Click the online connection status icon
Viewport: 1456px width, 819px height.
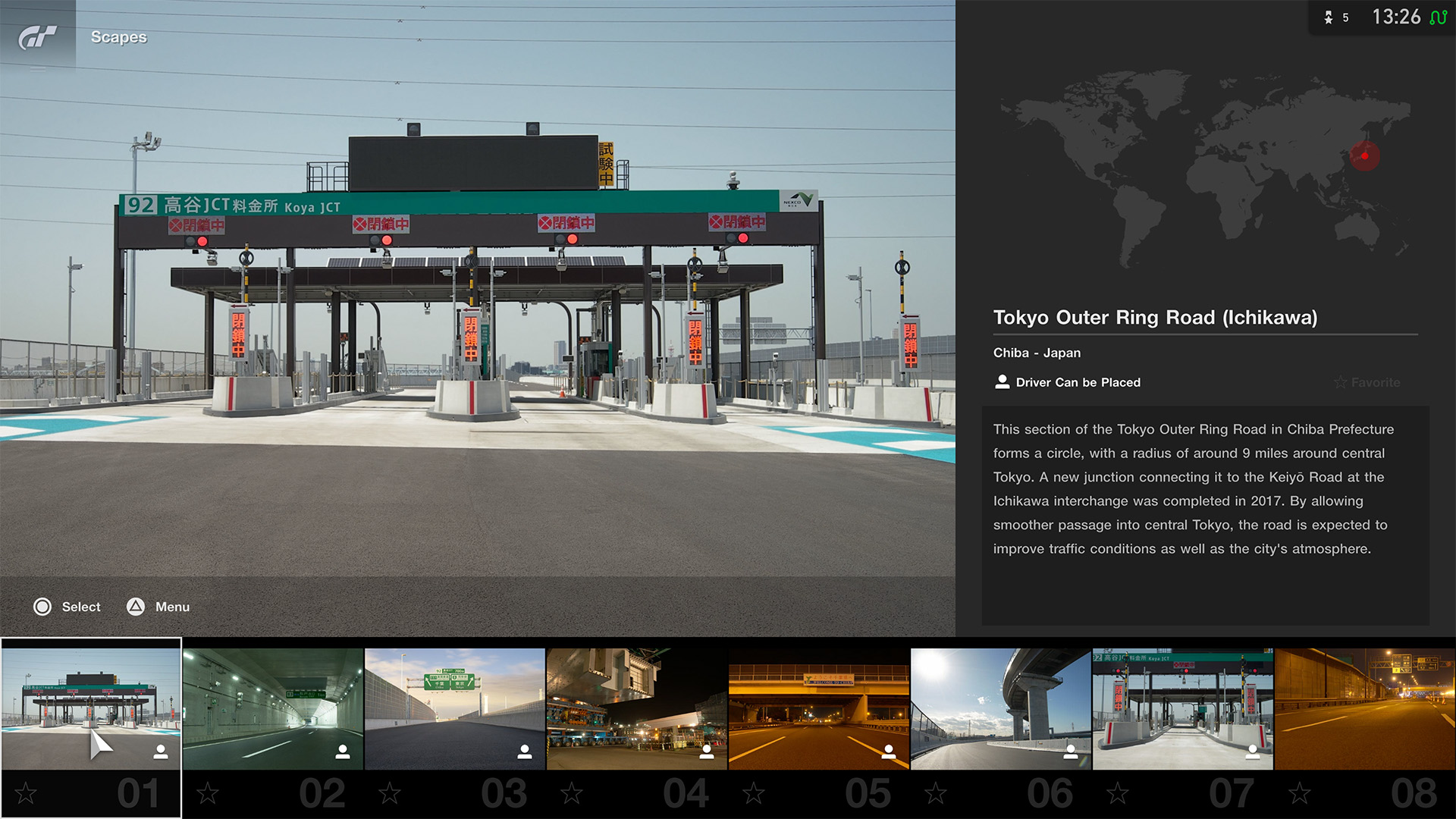coord(1438,17)
